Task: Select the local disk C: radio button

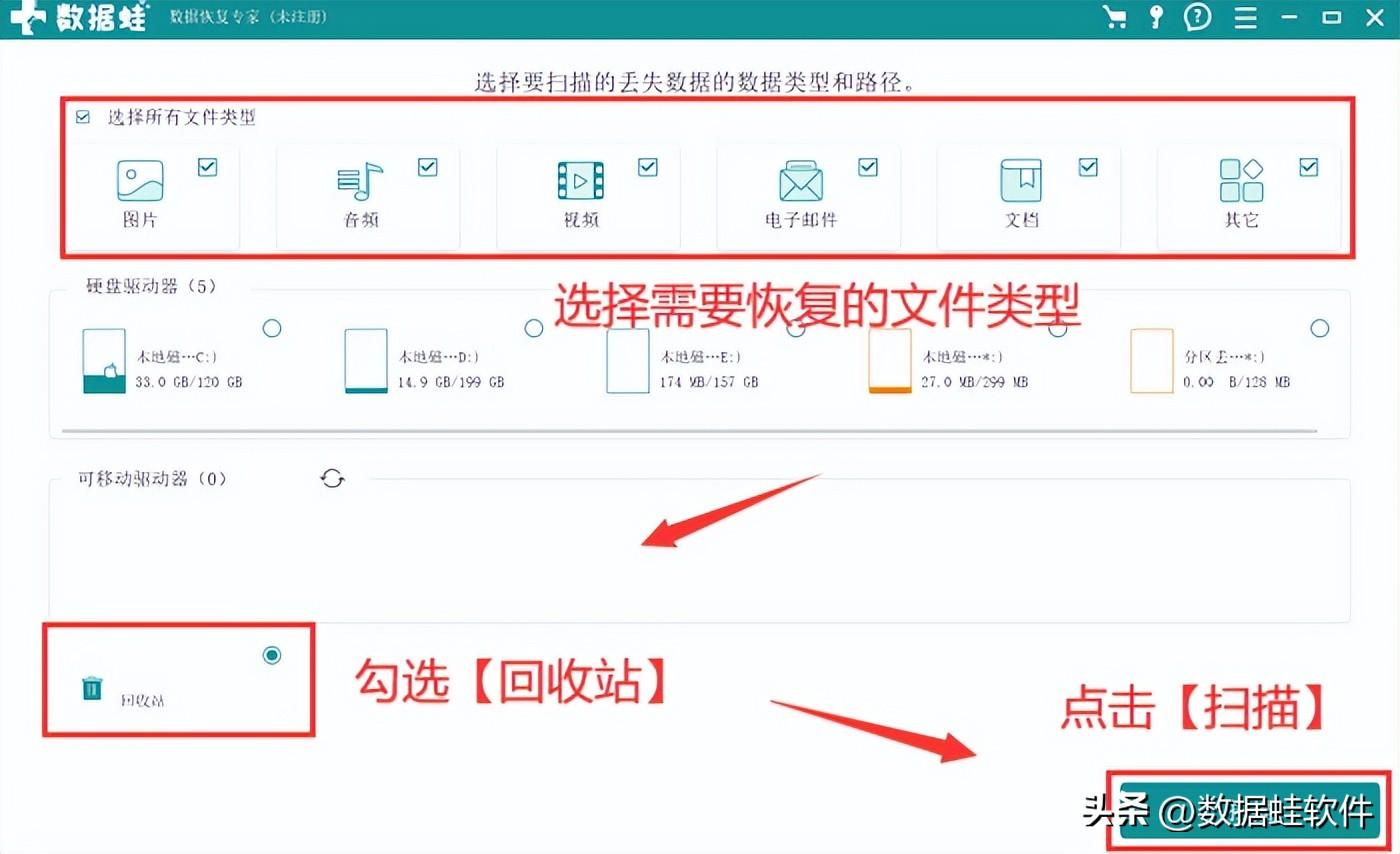Action: [x=272, y=328]
